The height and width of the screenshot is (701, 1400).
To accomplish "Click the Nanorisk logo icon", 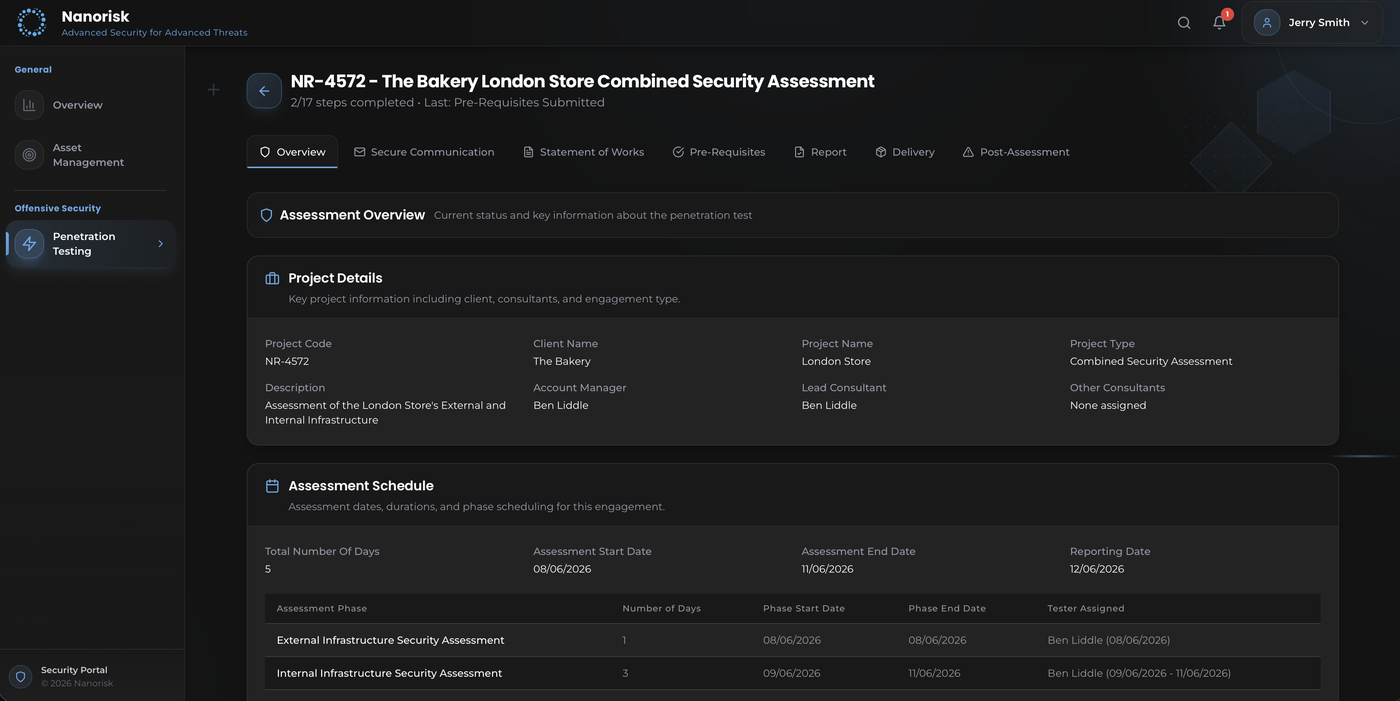I will (x=32, y=22).
